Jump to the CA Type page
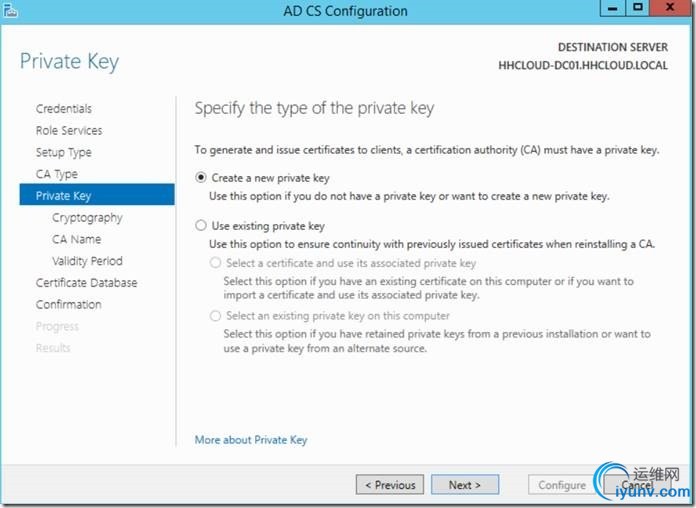Image resolution: width=696 pixels, height=508 pixels. (57, 174)
